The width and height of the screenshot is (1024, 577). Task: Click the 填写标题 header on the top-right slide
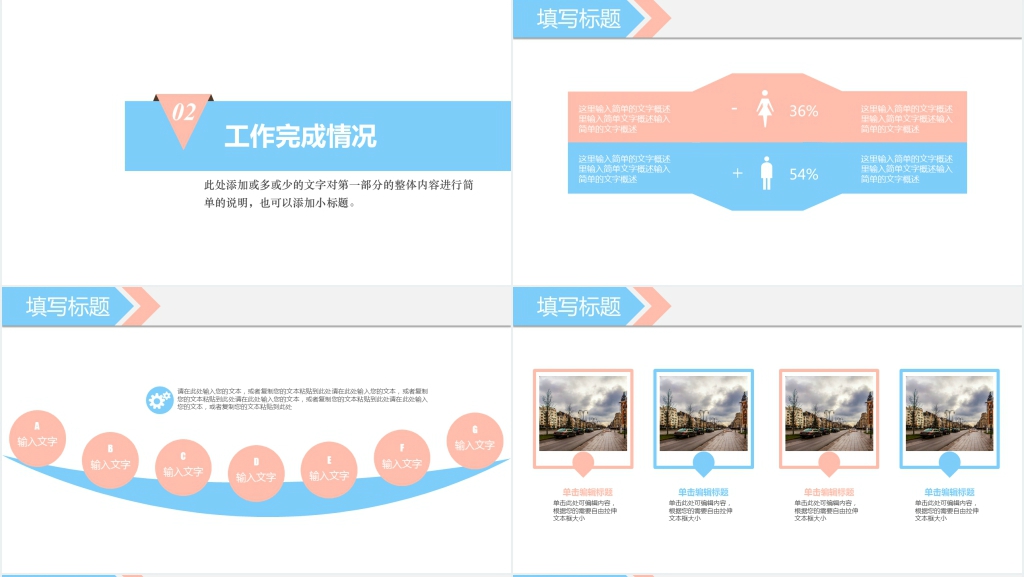(x=579, y=18)
